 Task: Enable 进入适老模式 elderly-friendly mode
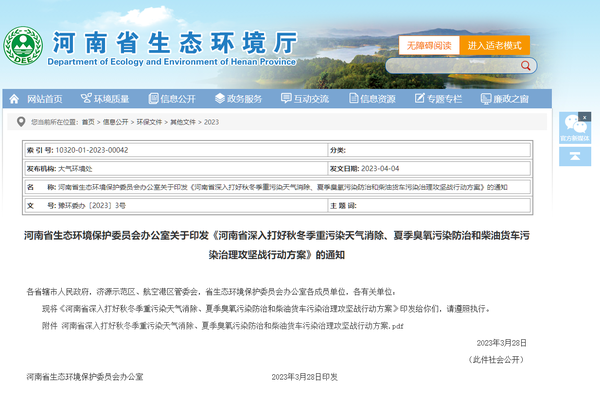pos(495,46)
